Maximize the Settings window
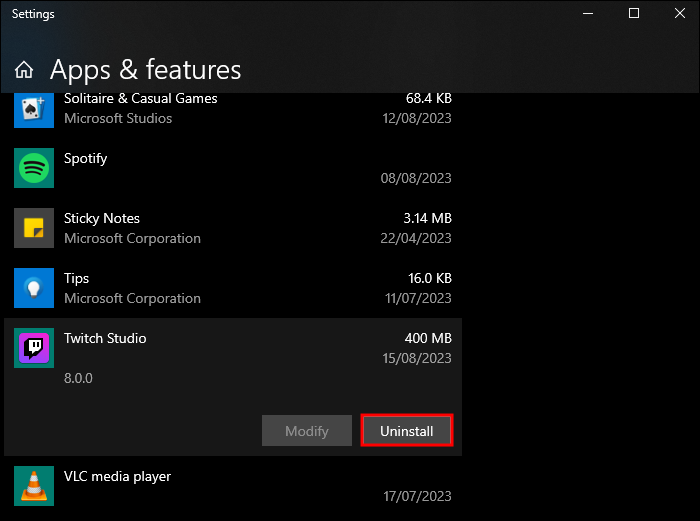Image resolution: width=700 pixels, height=521 pixels. pyautogui.click(x=634, y=14)
